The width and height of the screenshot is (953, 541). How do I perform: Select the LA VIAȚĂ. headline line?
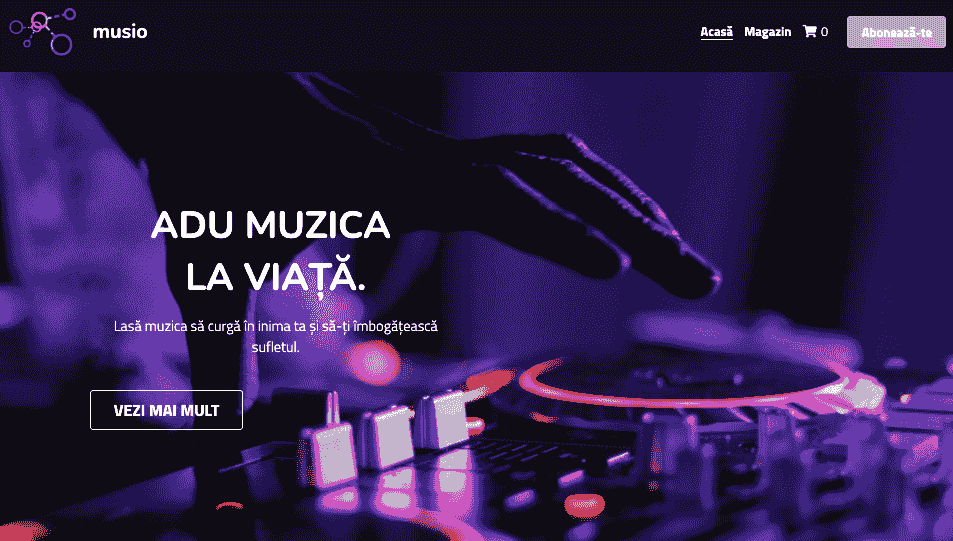coord(275,277)
